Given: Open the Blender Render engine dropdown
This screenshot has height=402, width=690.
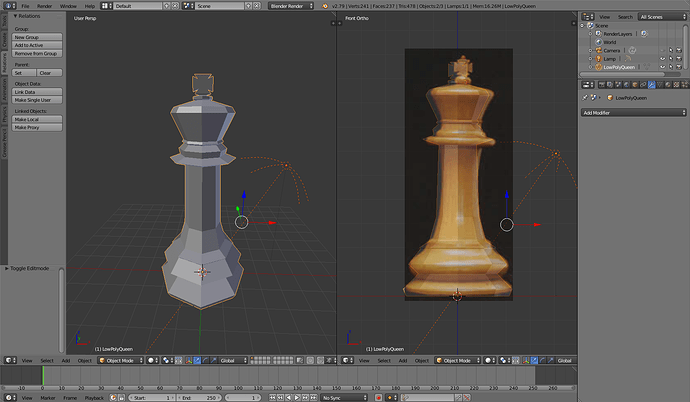Looking at the screenshot, I should [x=291, y=6].
